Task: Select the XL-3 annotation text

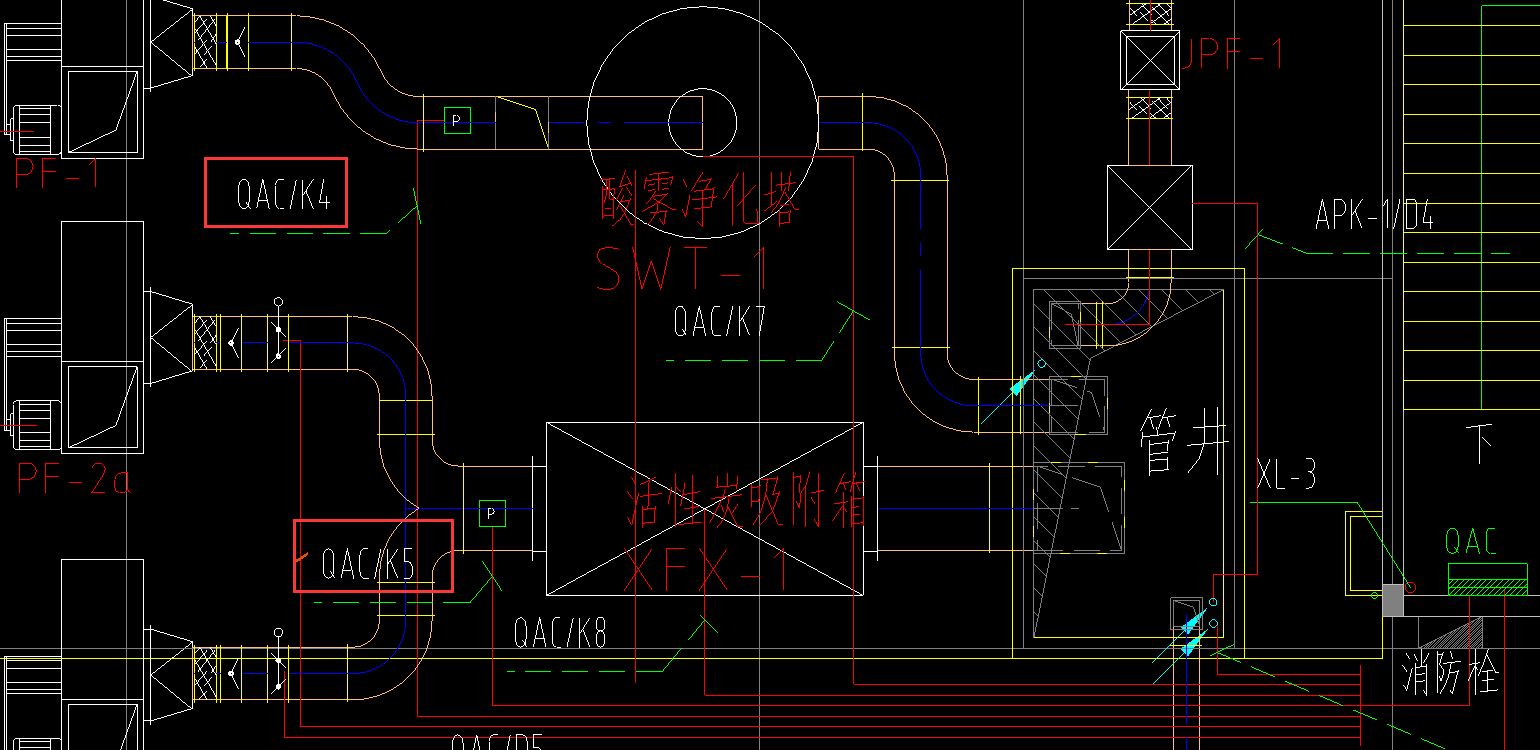Action: click(1286, 475)
